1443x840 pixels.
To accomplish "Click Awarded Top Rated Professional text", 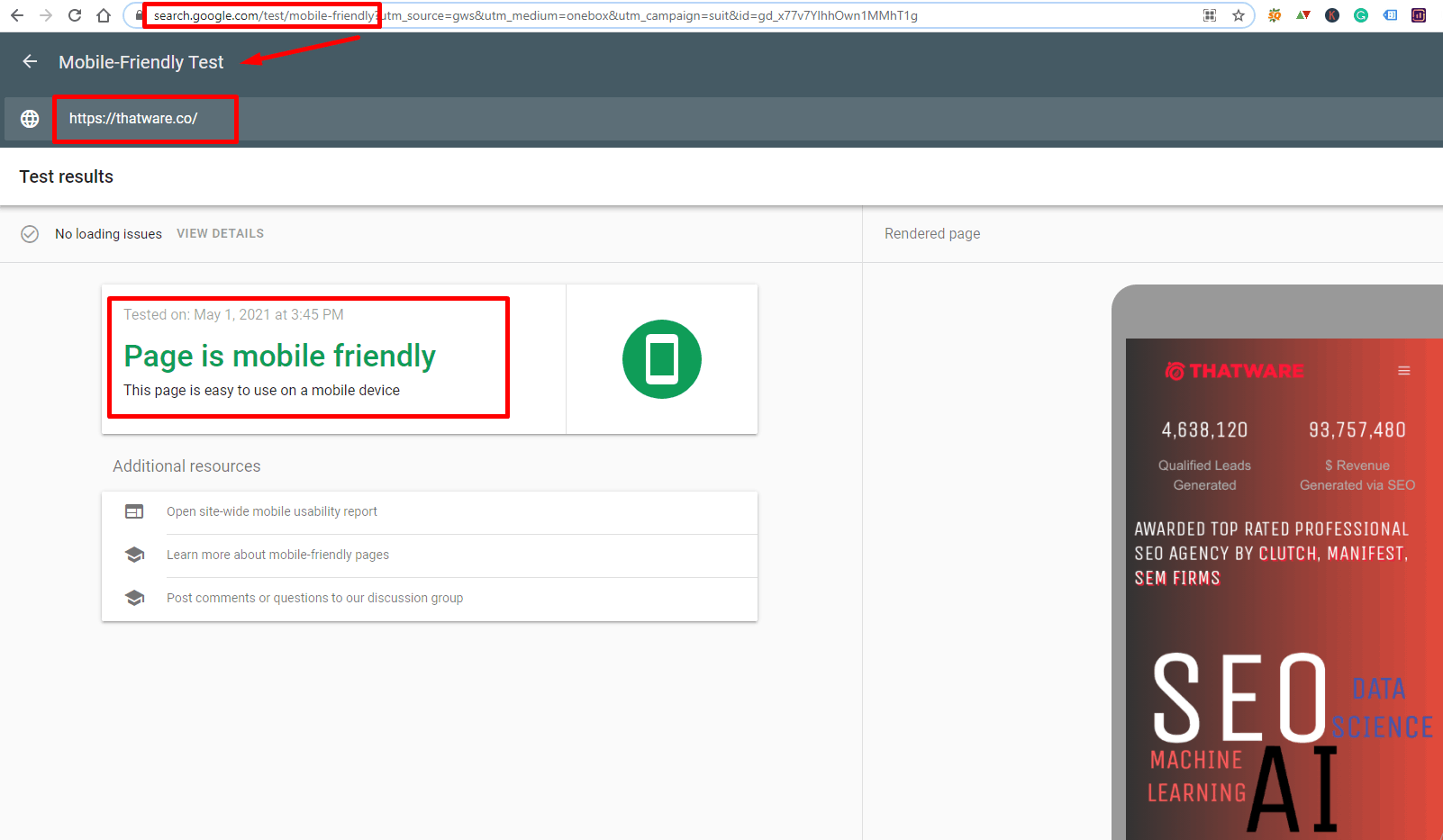I will point(1271,554).
